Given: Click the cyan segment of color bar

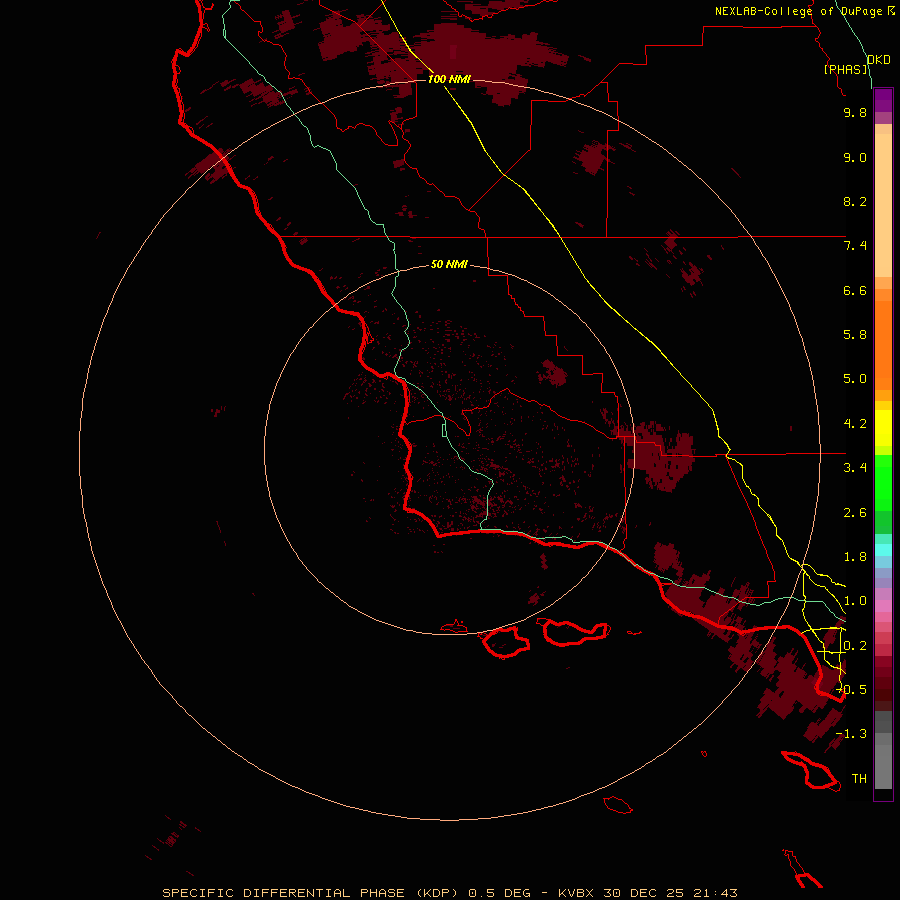Looking at the screenshot, I should tap(883, 550).
